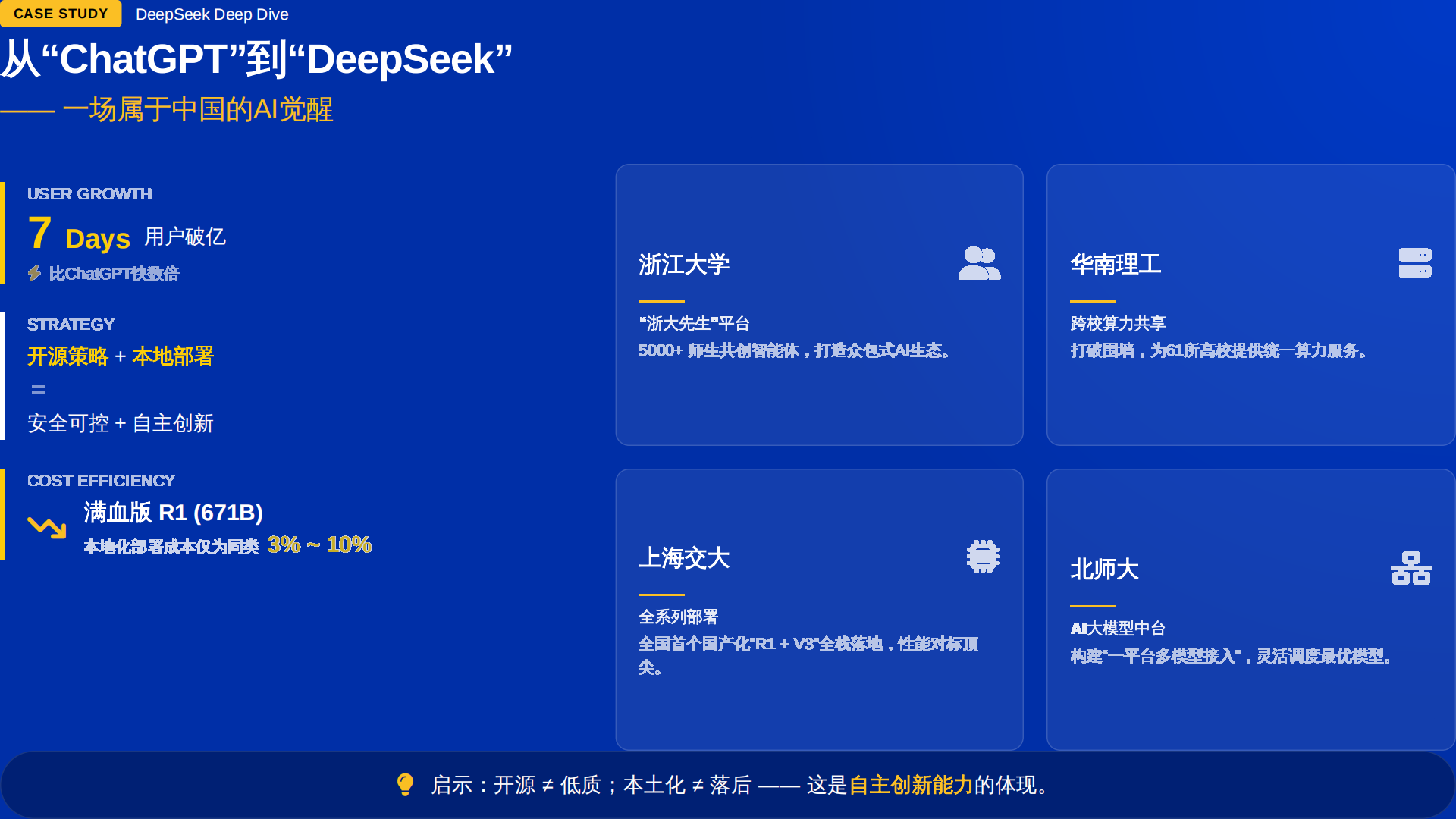
Task: Click the USER GROWTH section heading
Action: pos(89,193)
